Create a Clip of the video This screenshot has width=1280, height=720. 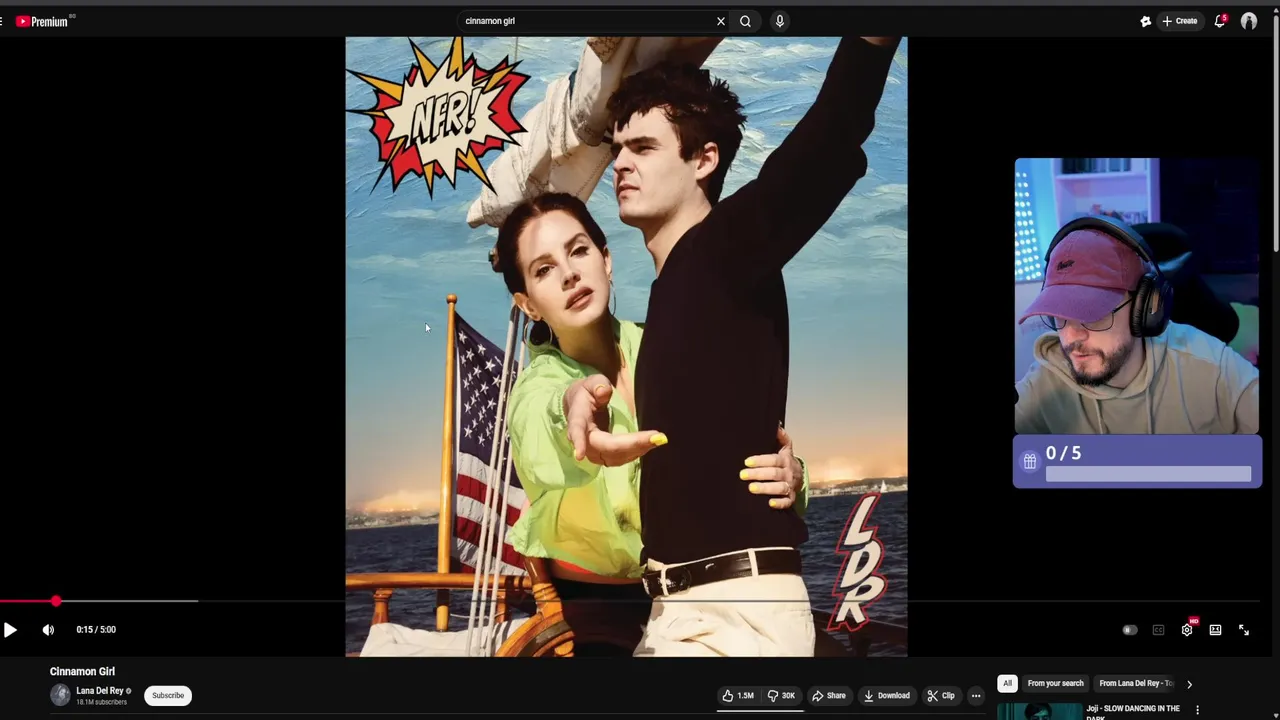[x=941, y=696]
